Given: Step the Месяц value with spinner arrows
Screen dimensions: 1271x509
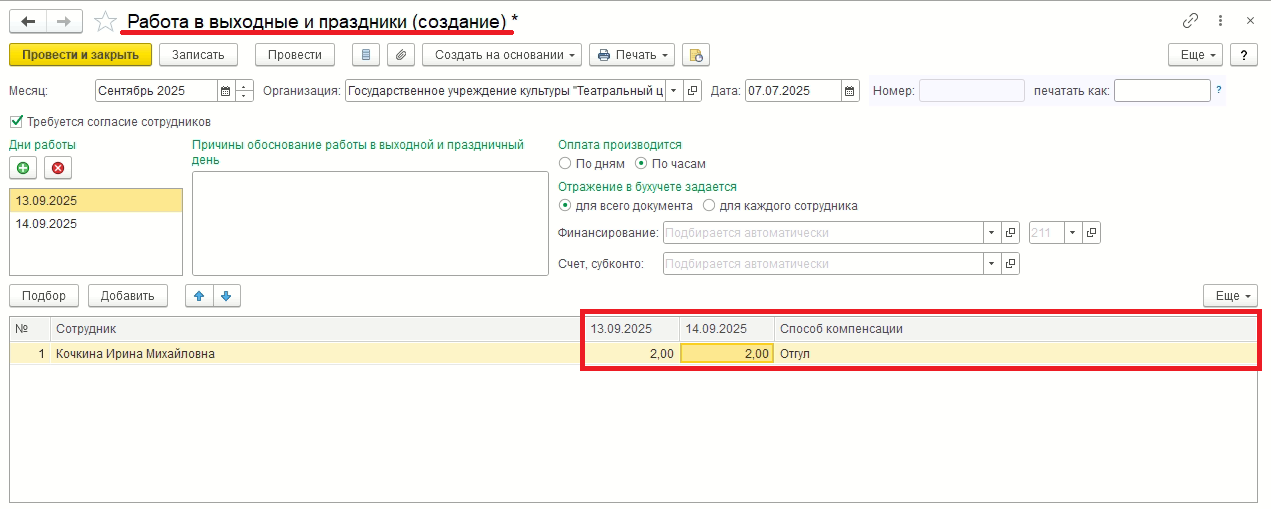Looking at the screenshot, I should tap(245, 91).
